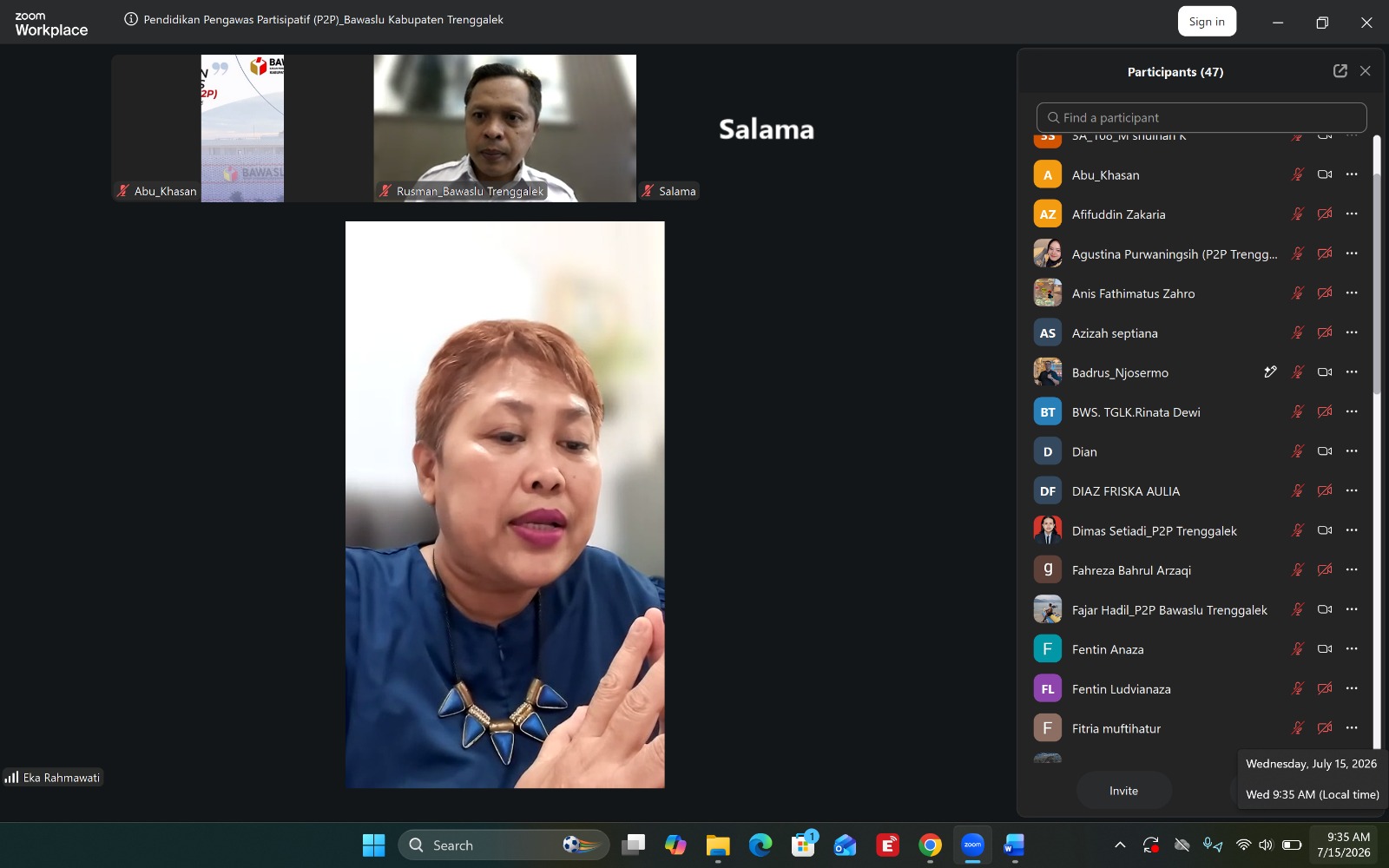Toggle Fentin Anaza's muted microphone
1389x868 pixels.
click(1298, 649)
